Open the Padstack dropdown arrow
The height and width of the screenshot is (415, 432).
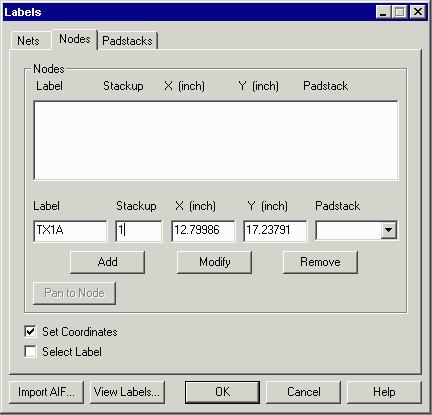388,230
